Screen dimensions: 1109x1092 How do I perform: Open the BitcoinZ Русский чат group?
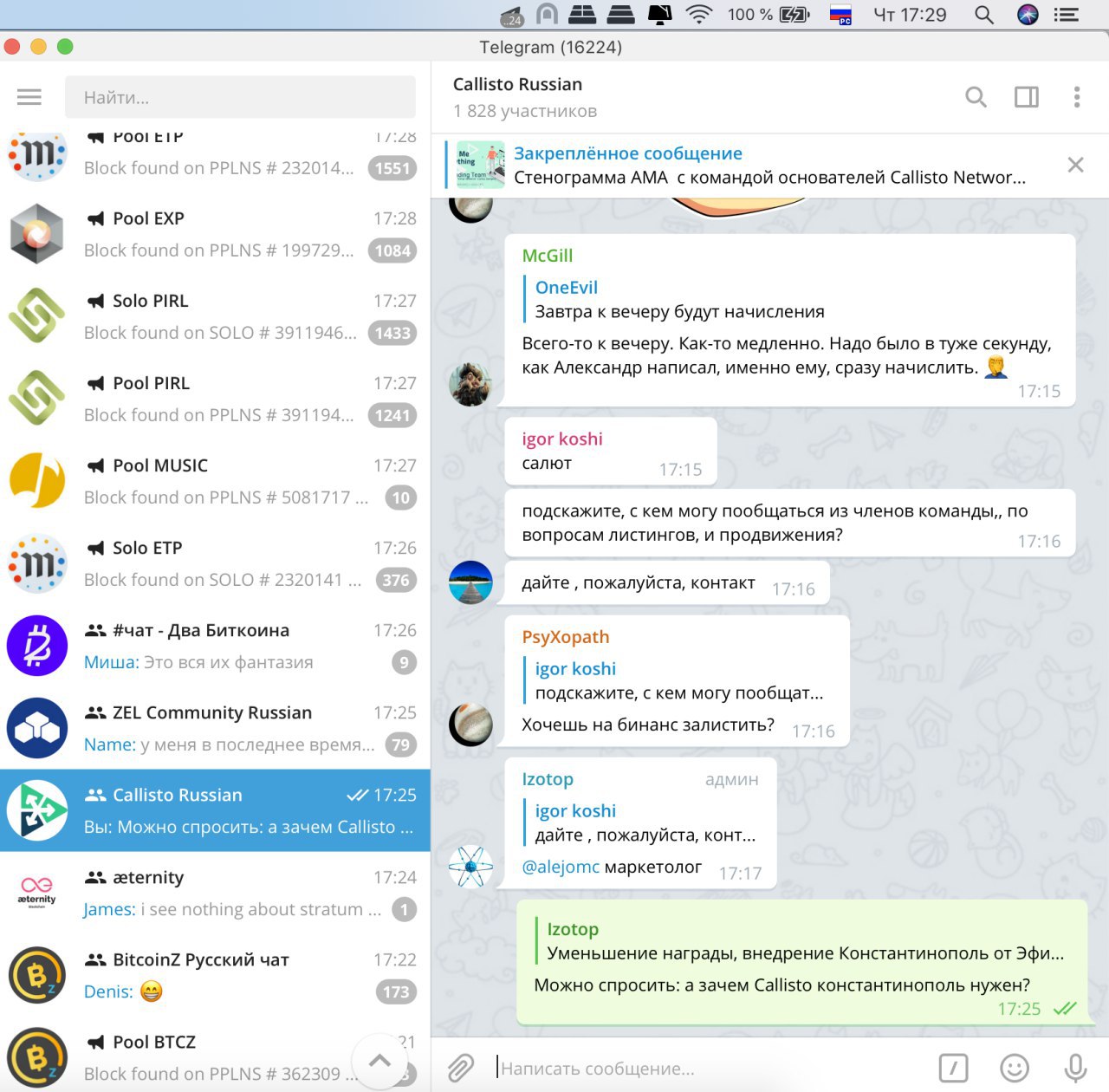[x=215, y=975]
